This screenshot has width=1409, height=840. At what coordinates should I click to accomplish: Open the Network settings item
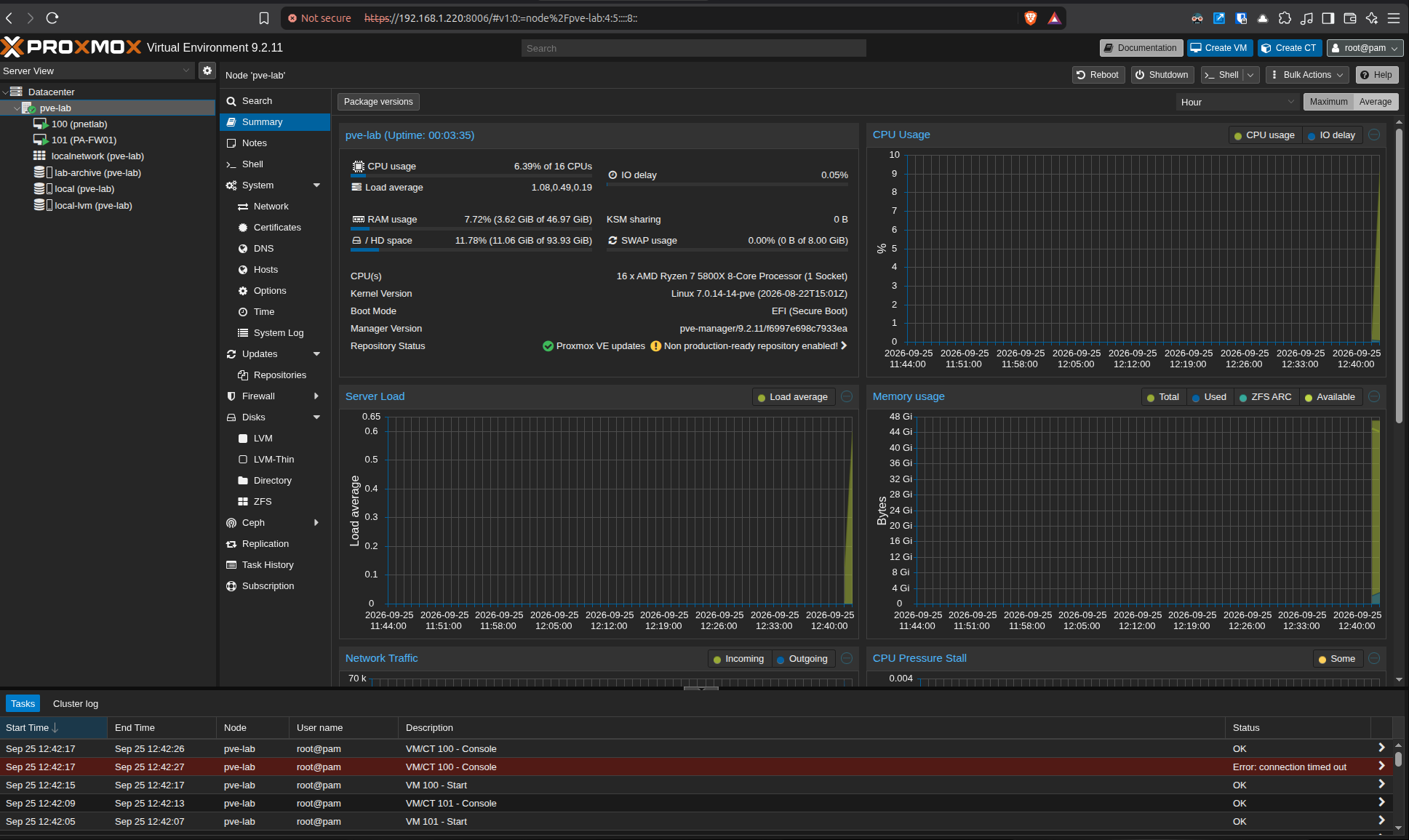(x=271, y=207)
